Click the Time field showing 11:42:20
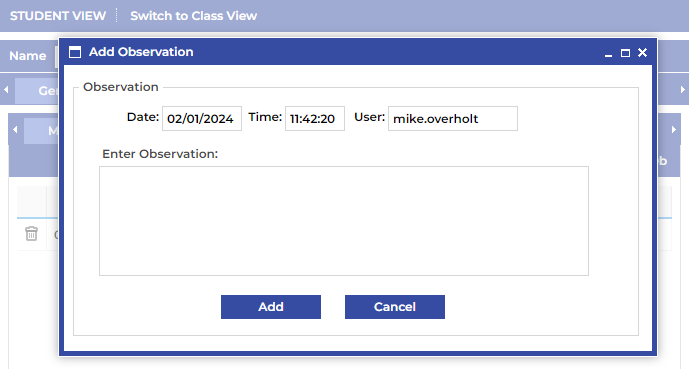Screen dimensions: 689x369 pyautogui.click(x=315, y=119)
